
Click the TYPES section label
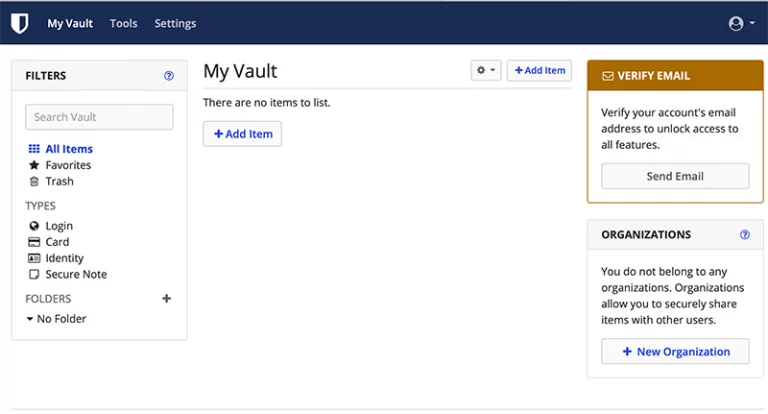point(40,206)
